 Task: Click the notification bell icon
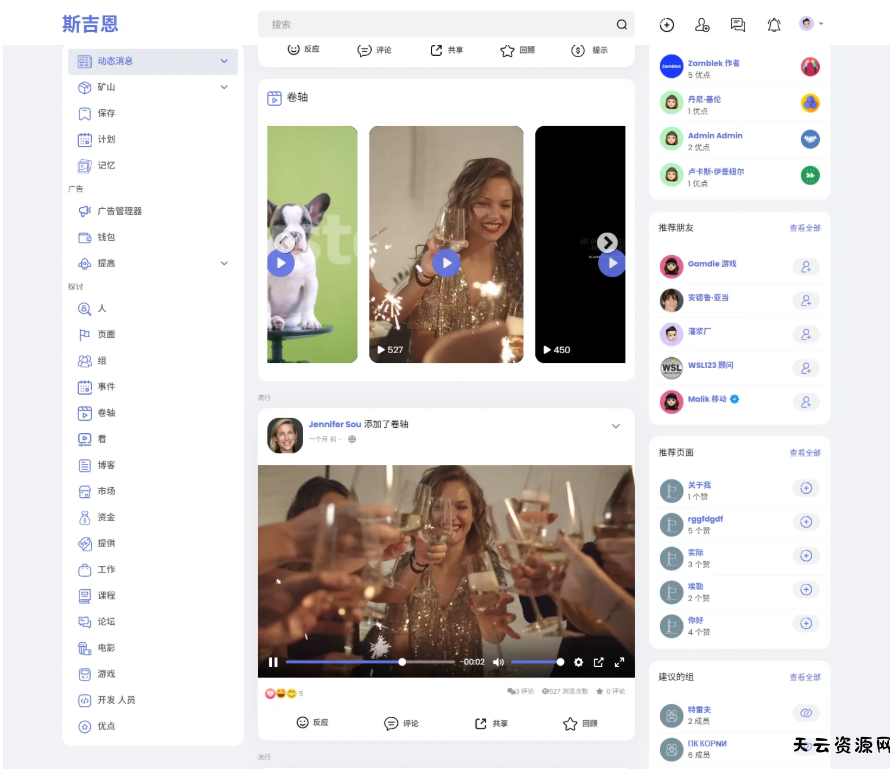point(773,25)
